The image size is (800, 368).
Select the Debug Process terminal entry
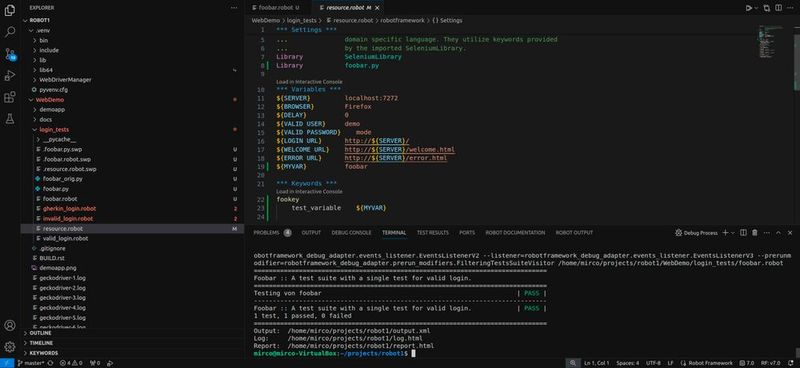696,232
